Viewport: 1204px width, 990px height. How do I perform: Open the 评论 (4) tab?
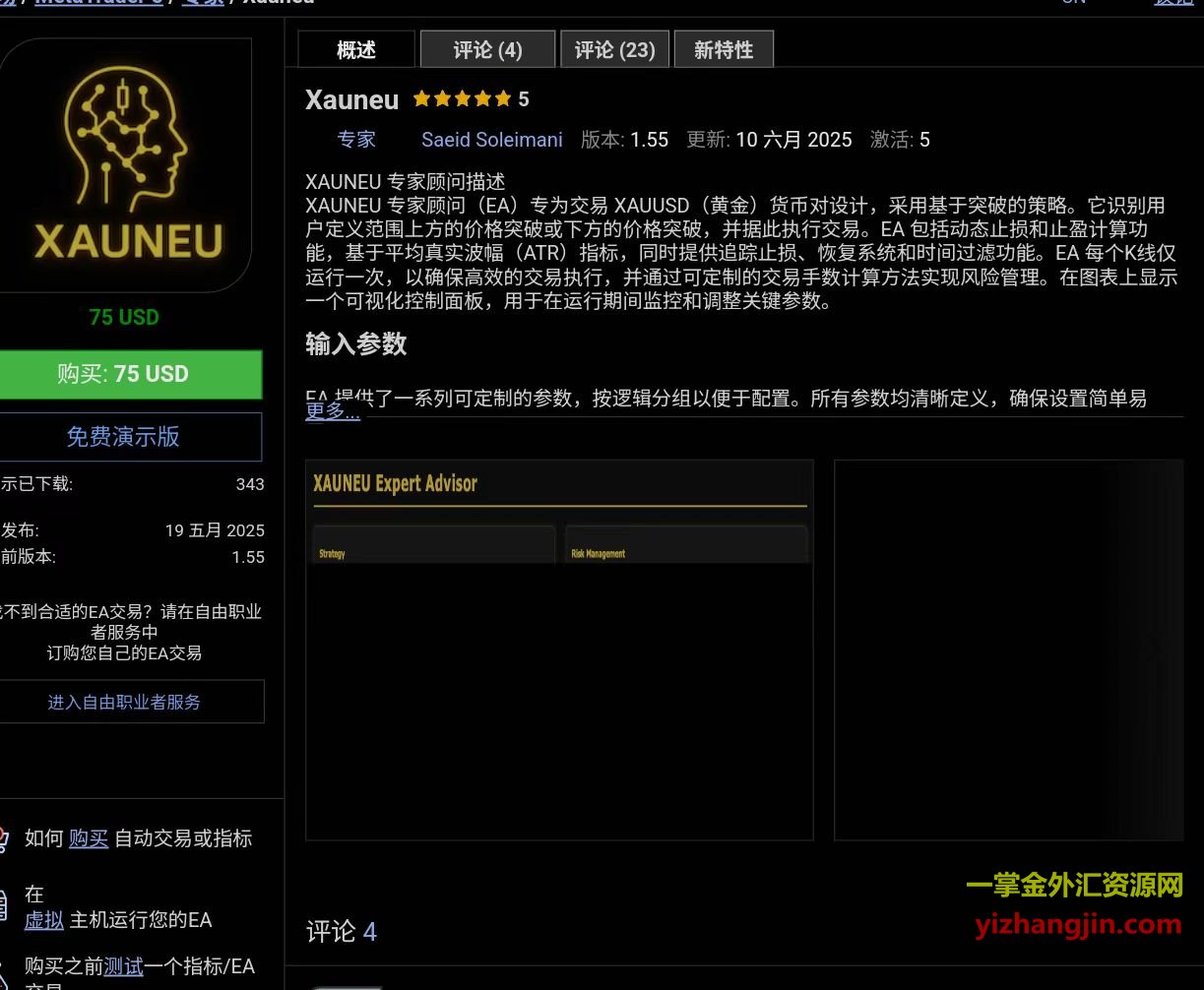coord(487,50)
